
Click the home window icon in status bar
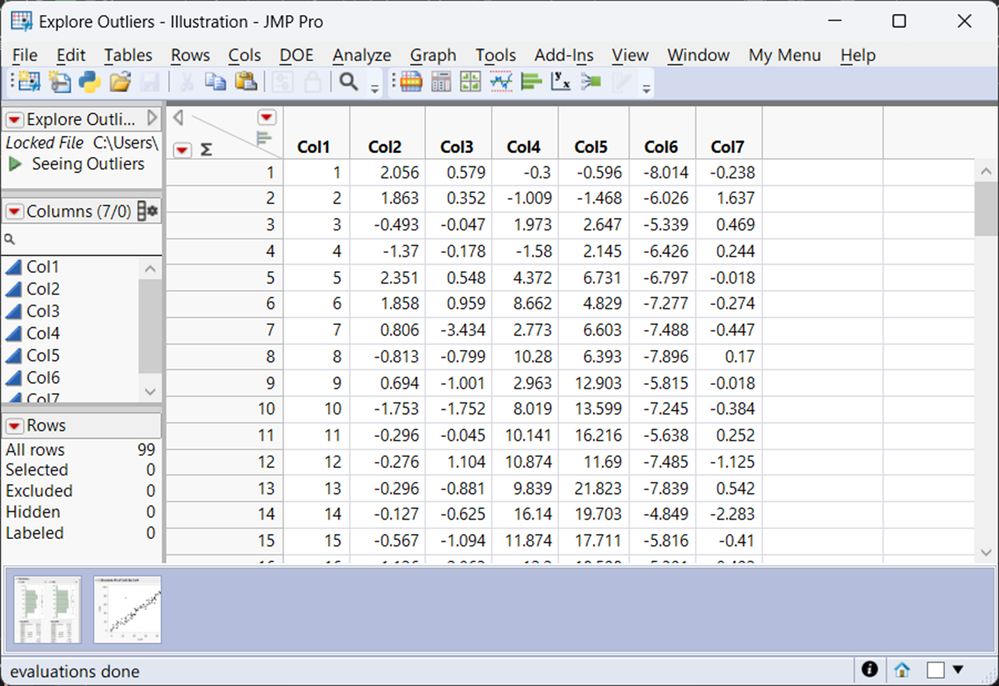[902, 670]
